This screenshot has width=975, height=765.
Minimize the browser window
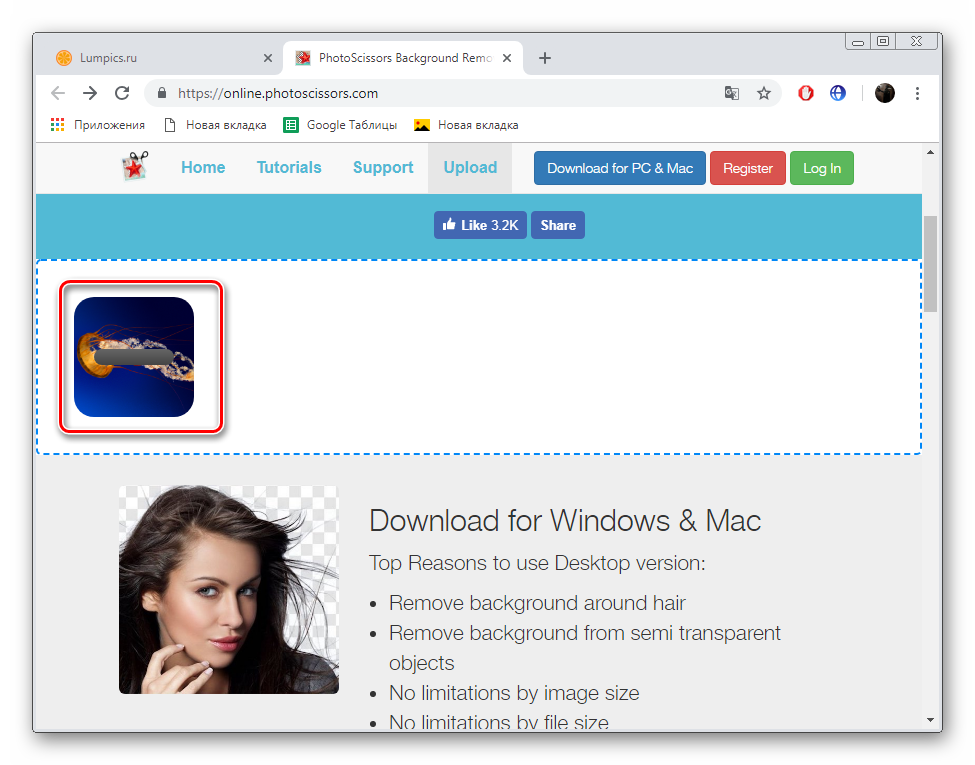click(x=858, y=42)
